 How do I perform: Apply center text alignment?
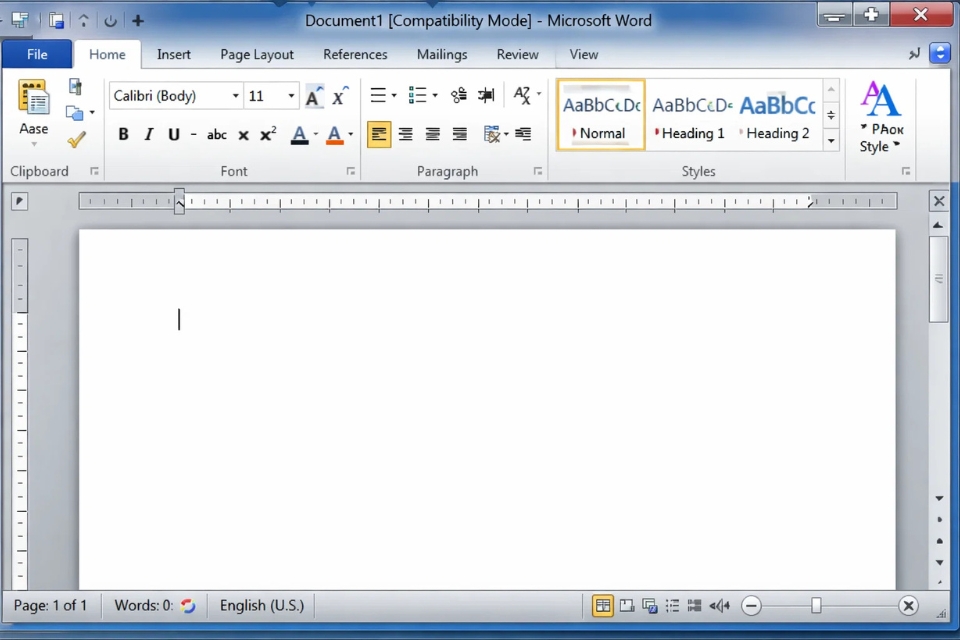point(405,134)
